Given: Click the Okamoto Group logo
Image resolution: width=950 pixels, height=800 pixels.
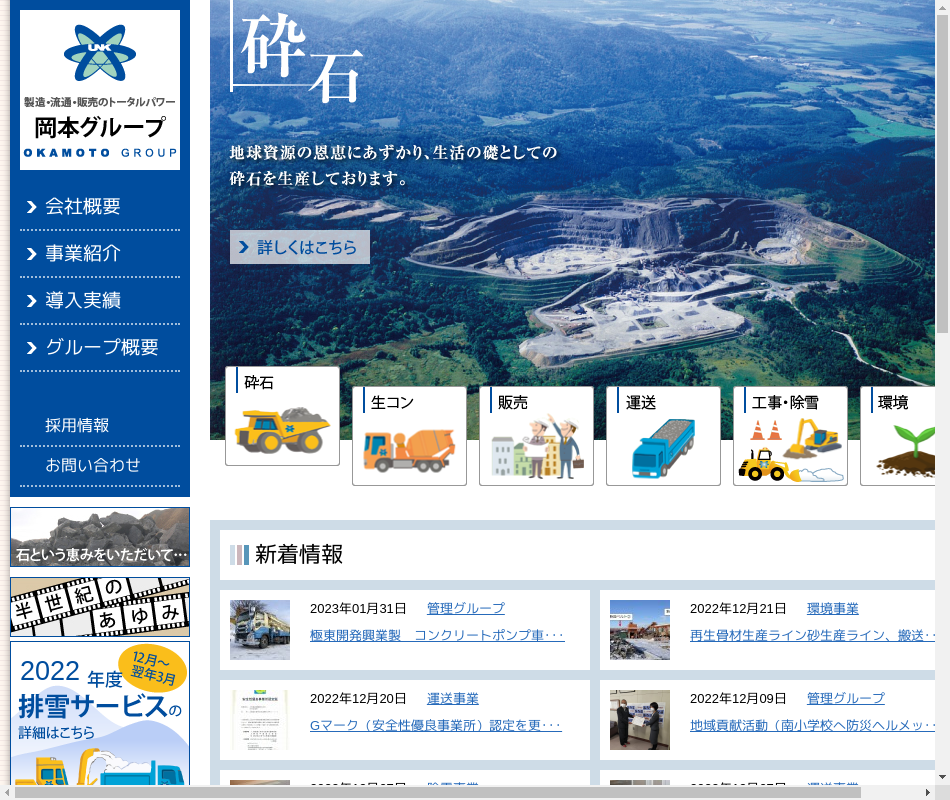Looking at the screenshot, I should pos(100,90).
